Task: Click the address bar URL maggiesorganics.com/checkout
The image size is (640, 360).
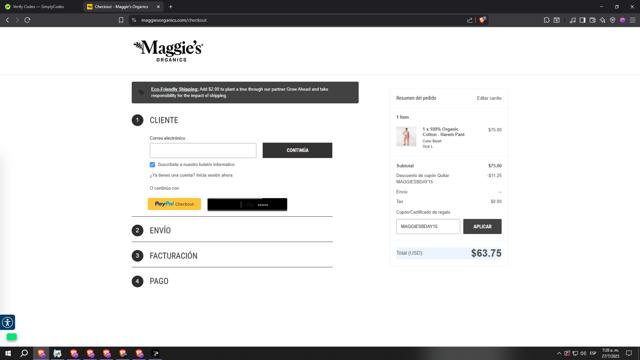Action: (x=174, y=20)
